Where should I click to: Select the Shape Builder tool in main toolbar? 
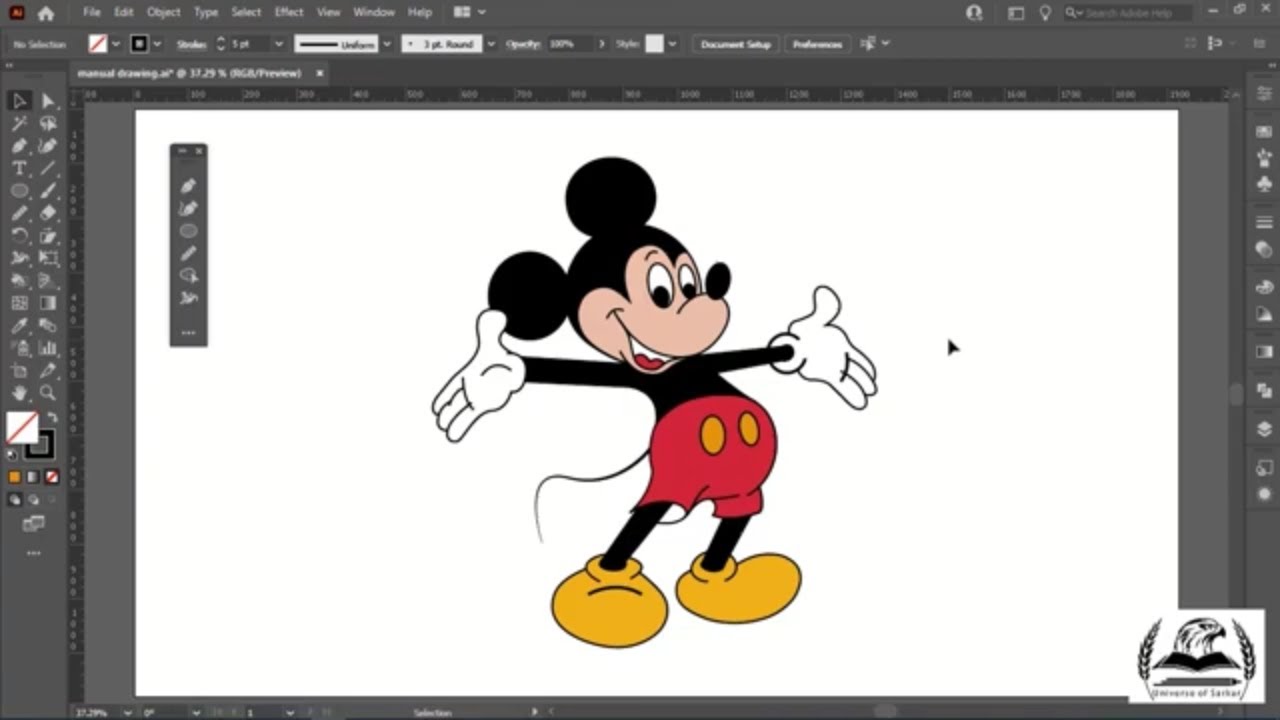coord(19,280)
